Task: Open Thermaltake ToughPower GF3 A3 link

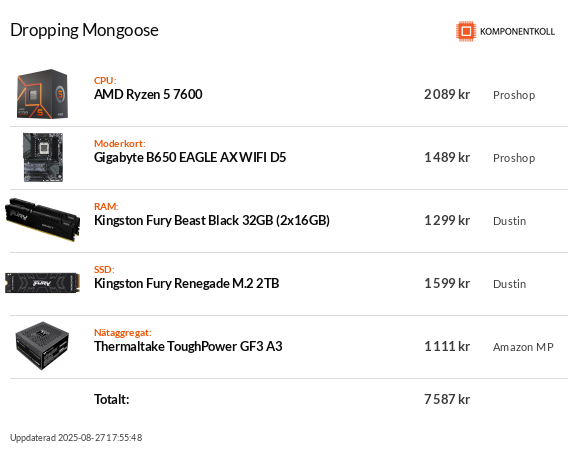Action: coord(188,346)
